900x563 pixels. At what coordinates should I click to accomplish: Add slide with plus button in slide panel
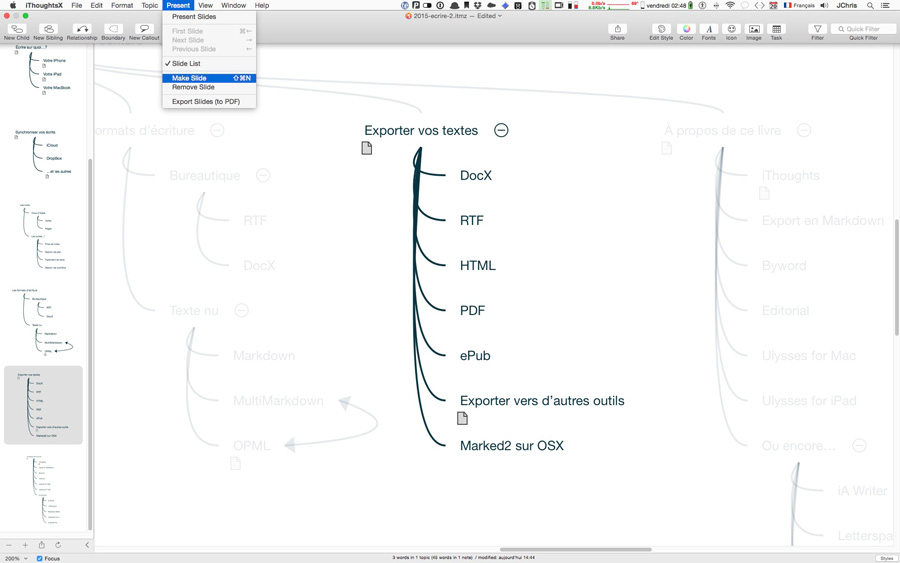25,545
